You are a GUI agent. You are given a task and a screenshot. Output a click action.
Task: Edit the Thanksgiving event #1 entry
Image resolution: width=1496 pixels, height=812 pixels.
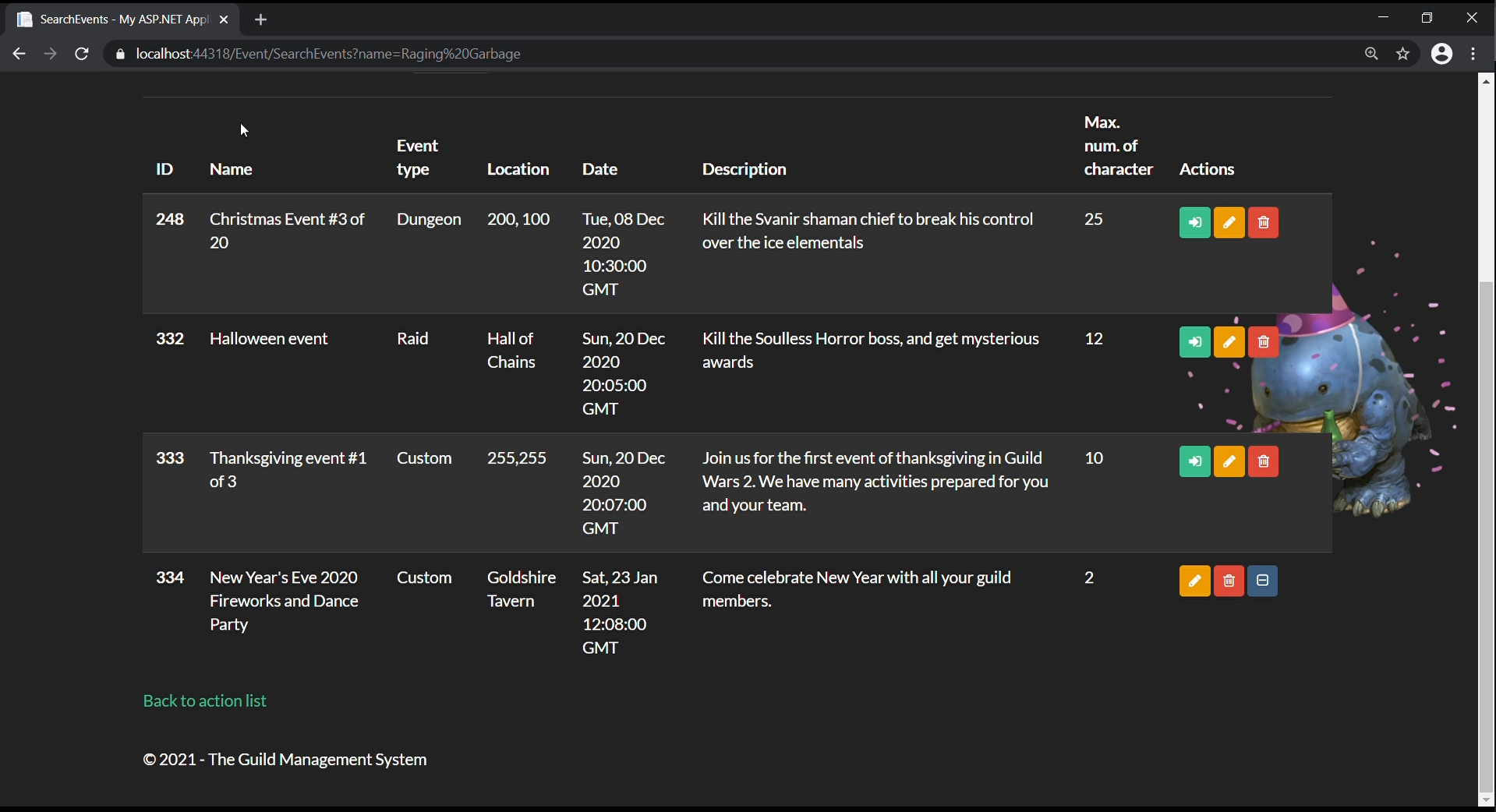1229,461
